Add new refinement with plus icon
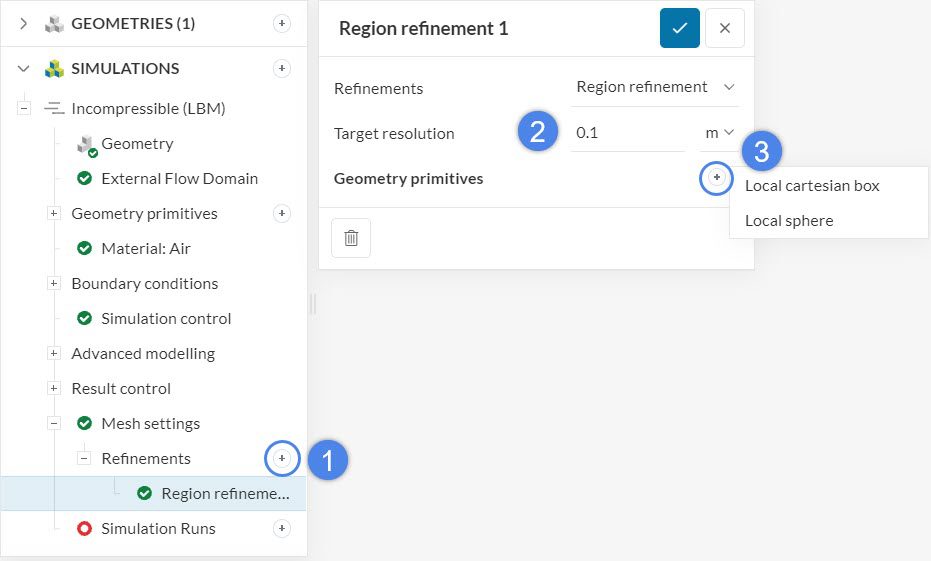Viewport: 931px width, 561px height. (282, 458)
